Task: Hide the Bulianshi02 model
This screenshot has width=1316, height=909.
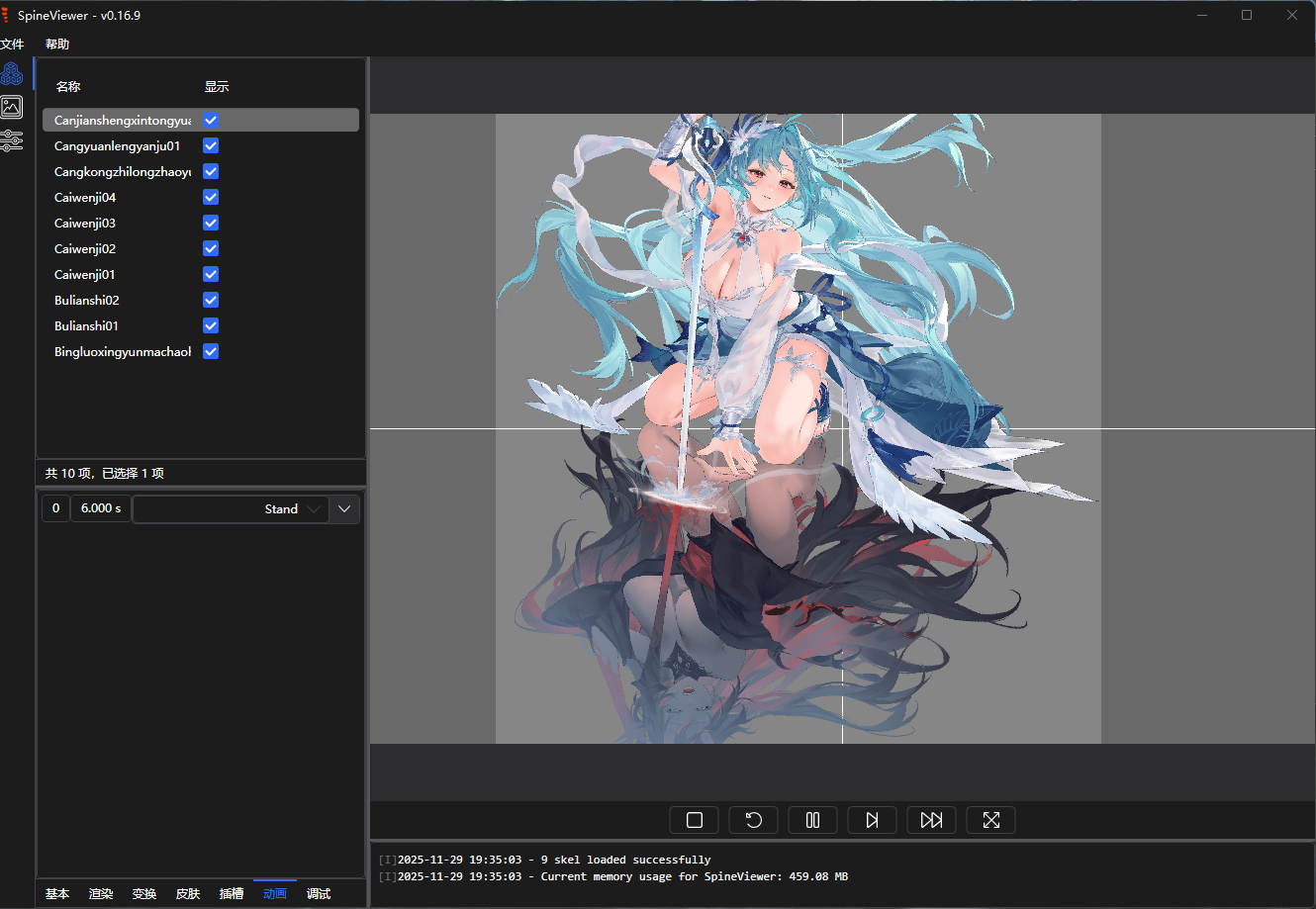Action: (211, 300)
